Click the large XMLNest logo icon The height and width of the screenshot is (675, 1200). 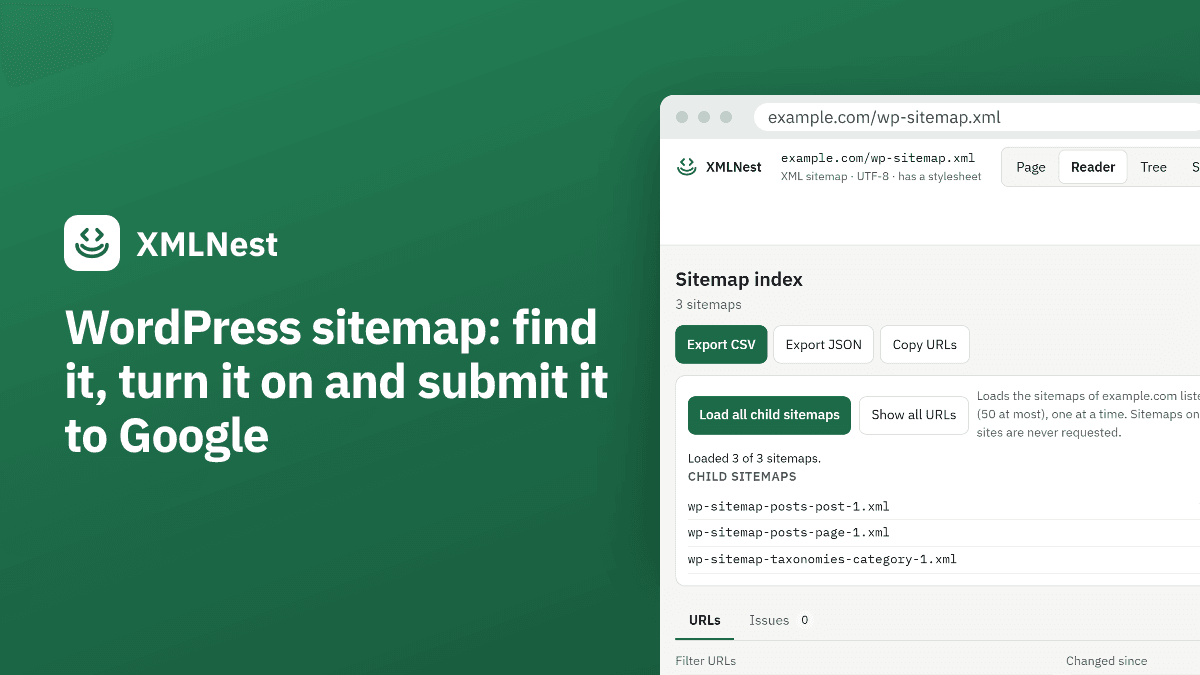(92, 243)
